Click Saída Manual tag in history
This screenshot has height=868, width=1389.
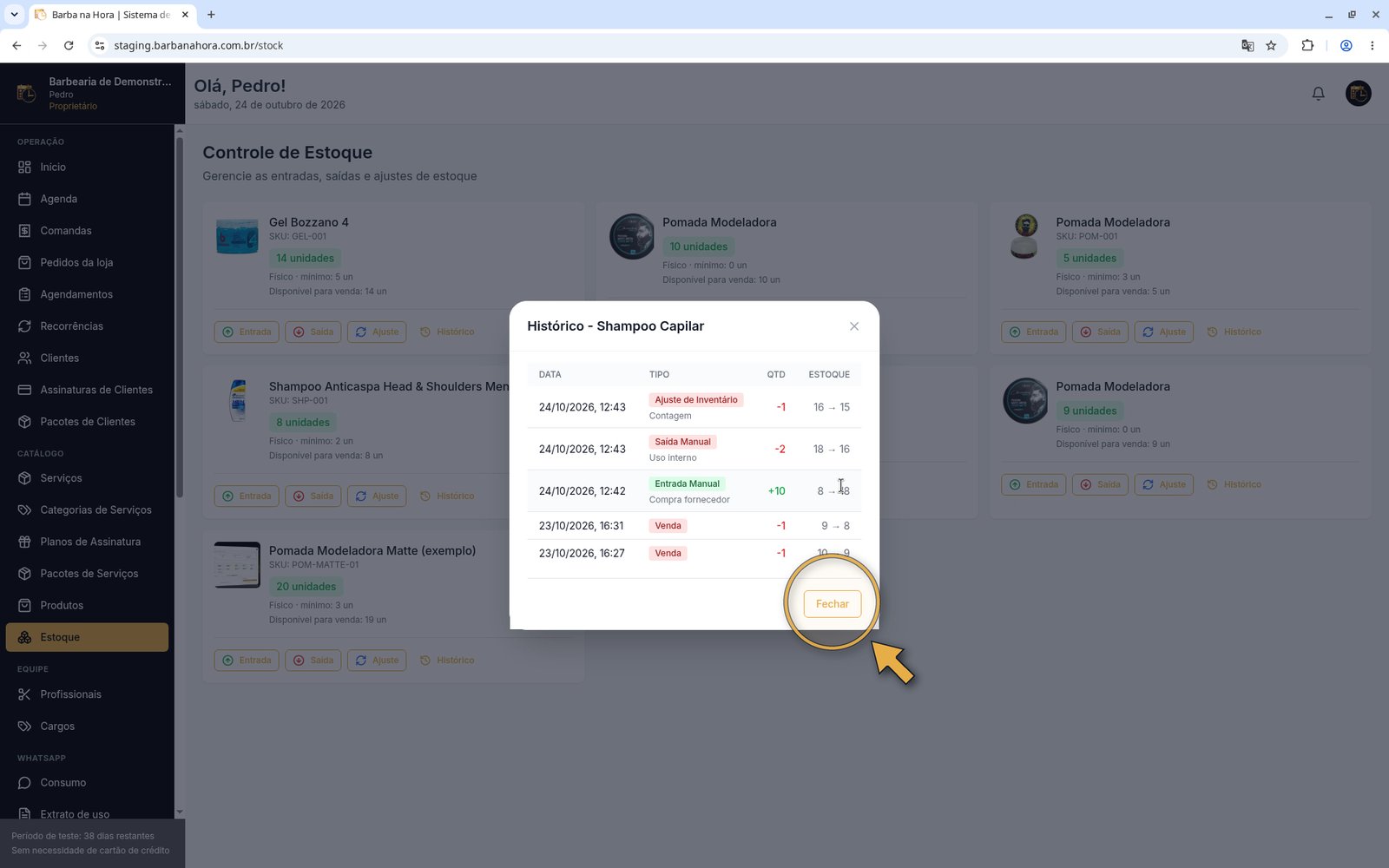click(682, 442)
